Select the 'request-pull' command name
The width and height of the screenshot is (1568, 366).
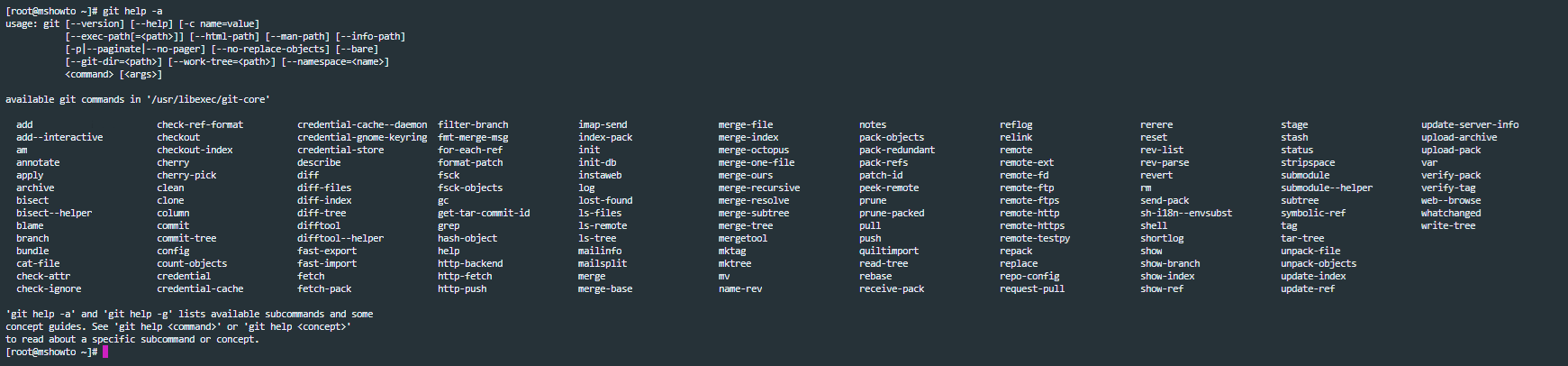[1032, 288]
